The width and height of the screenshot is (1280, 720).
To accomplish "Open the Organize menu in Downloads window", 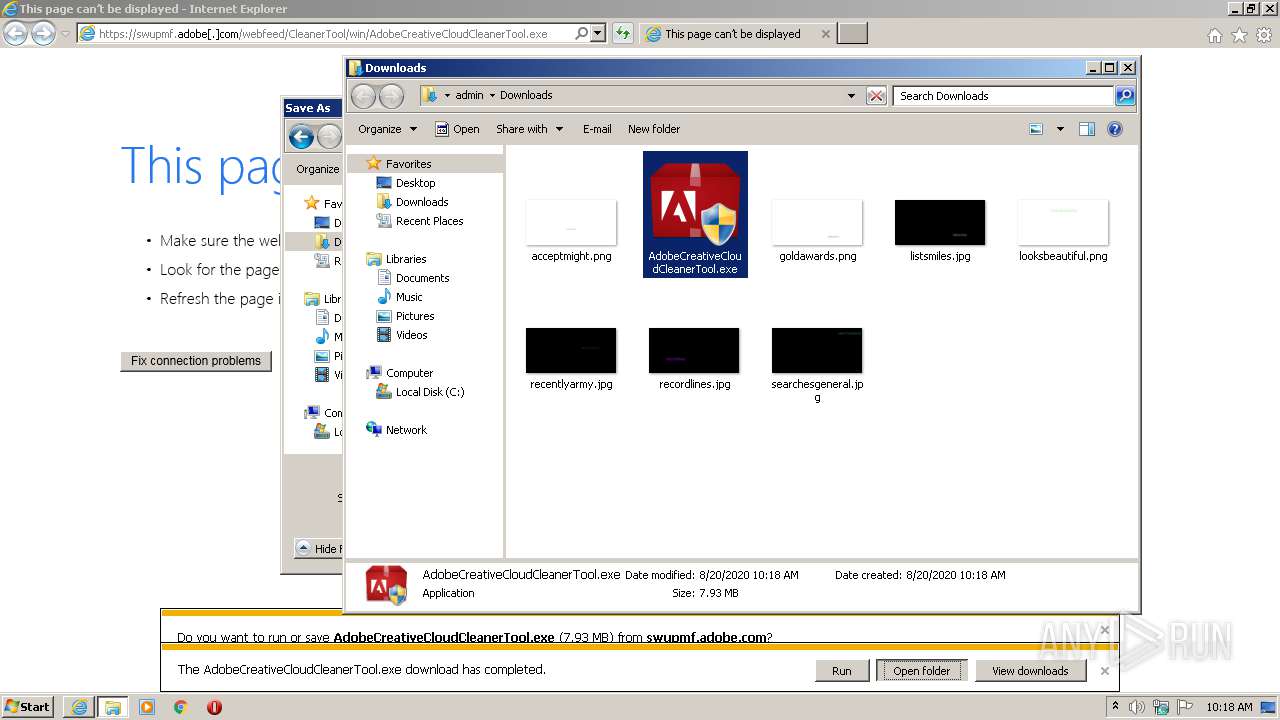I will click(387, 129).
